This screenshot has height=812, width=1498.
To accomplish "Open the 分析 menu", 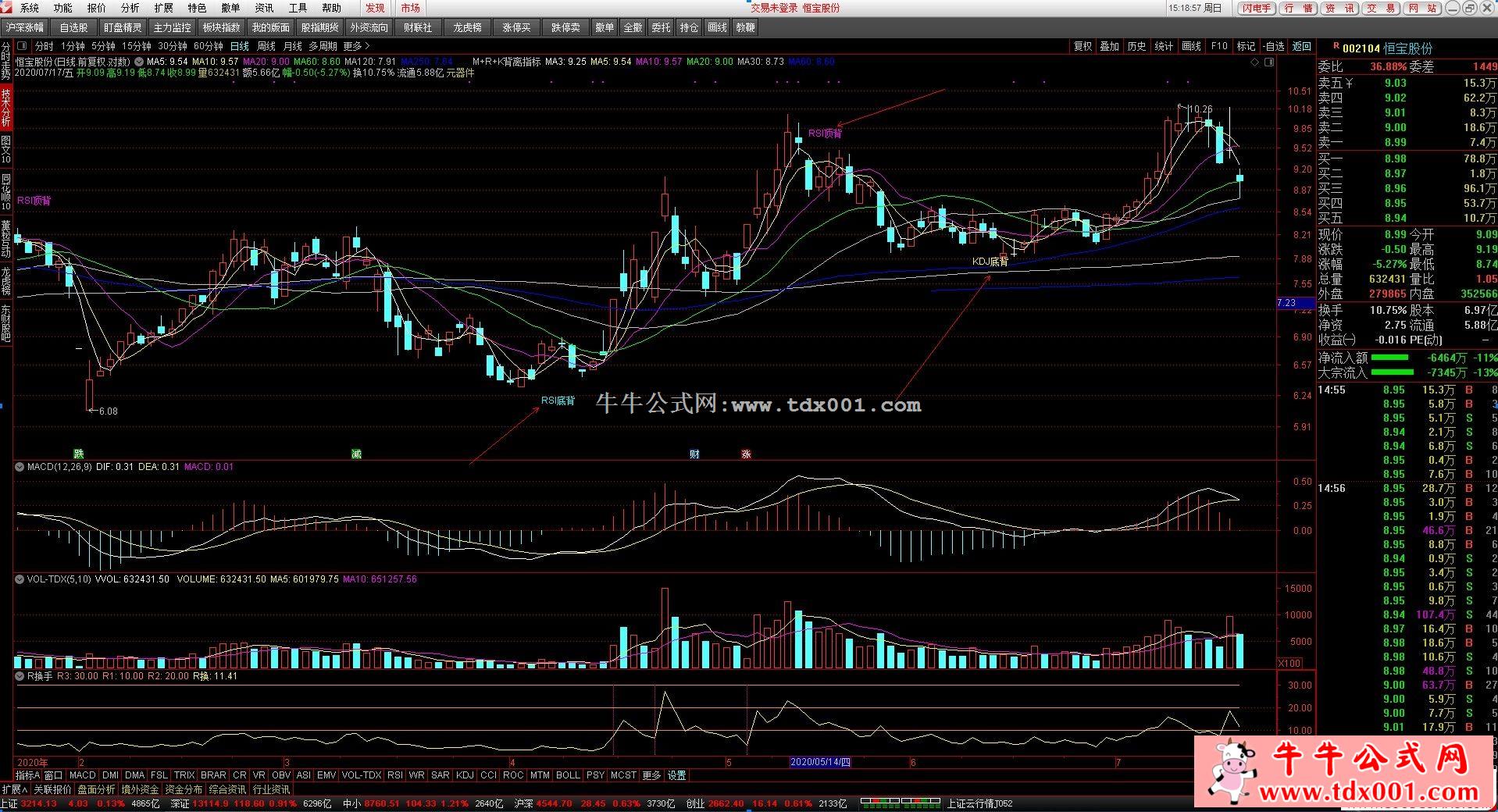I will point(130,8).
